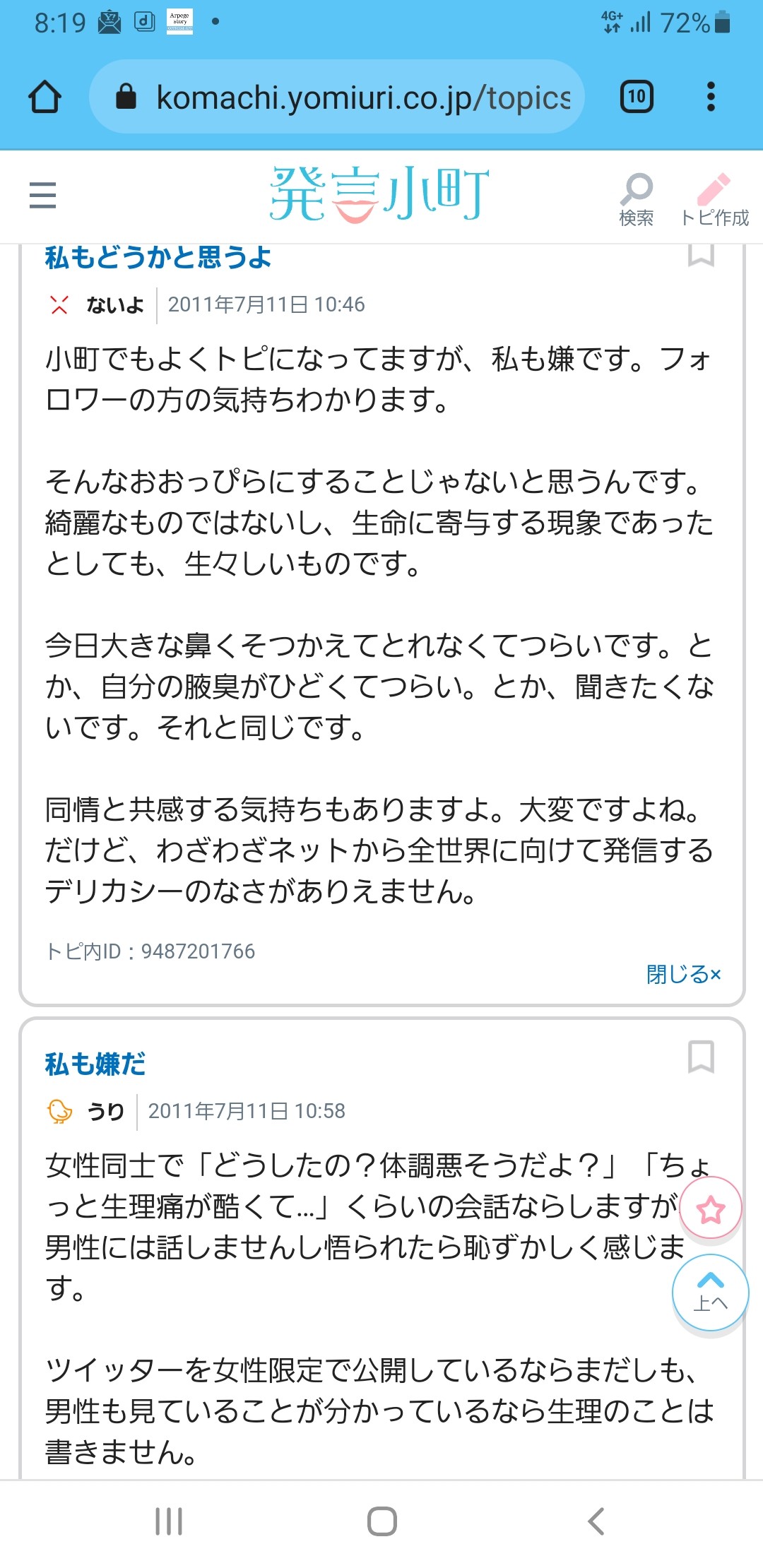Toggle bookmark on 私もどうかと思うよ reply
763x1568 pixels.
coord(701,256)
